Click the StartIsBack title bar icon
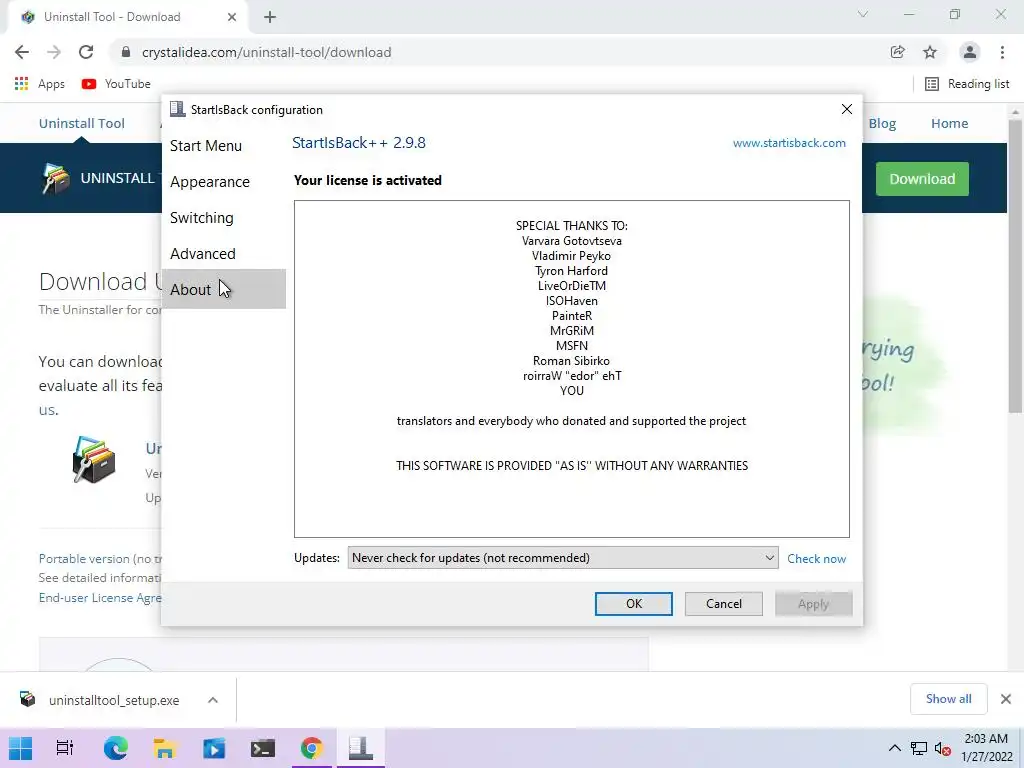1024x768 pixels. pyautogui.click(x=177, y=109)
